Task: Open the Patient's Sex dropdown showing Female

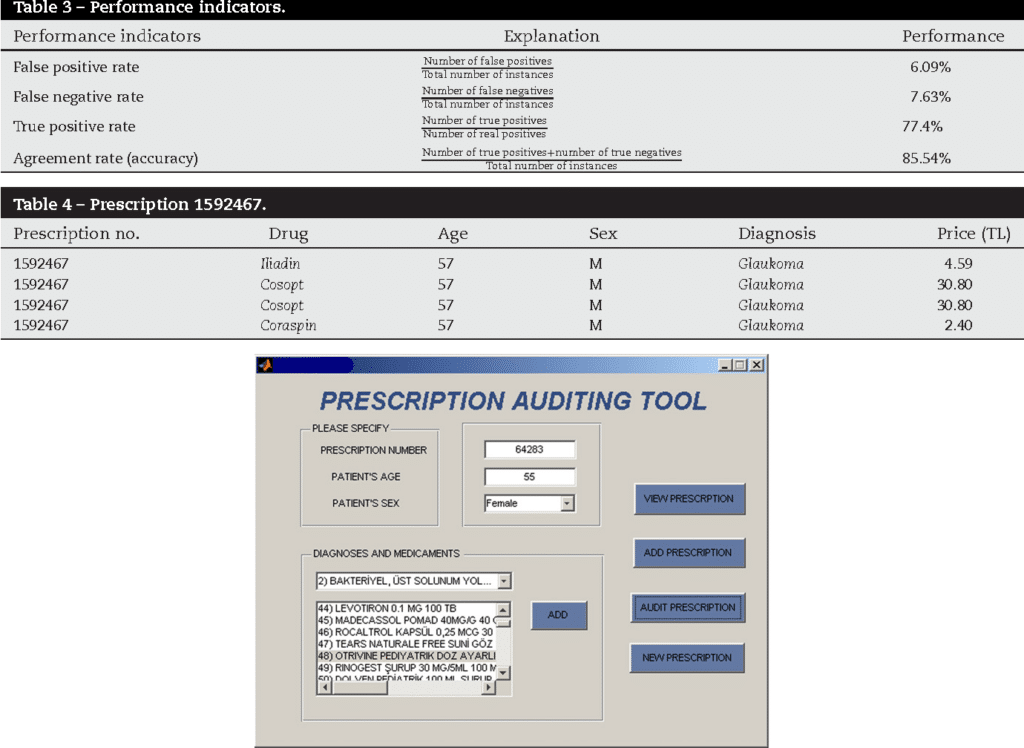Action: (567, 503)
